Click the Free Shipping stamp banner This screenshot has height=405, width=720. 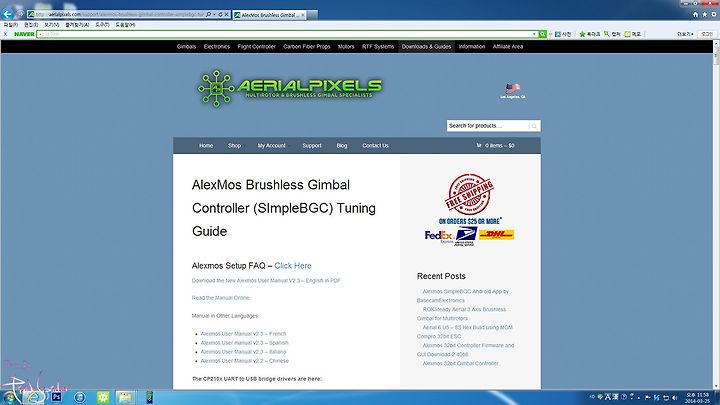point(469,194)
